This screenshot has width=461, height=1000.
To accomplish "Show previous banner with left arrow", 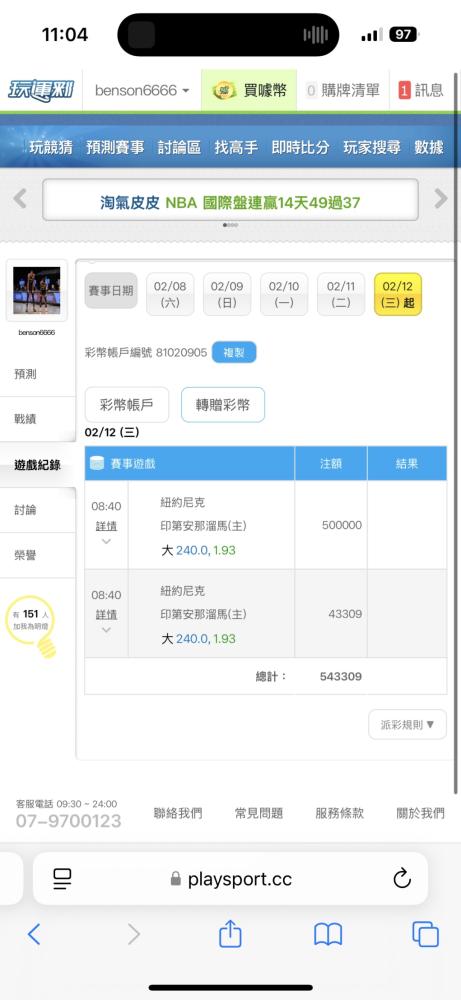I will pos(20,199).
